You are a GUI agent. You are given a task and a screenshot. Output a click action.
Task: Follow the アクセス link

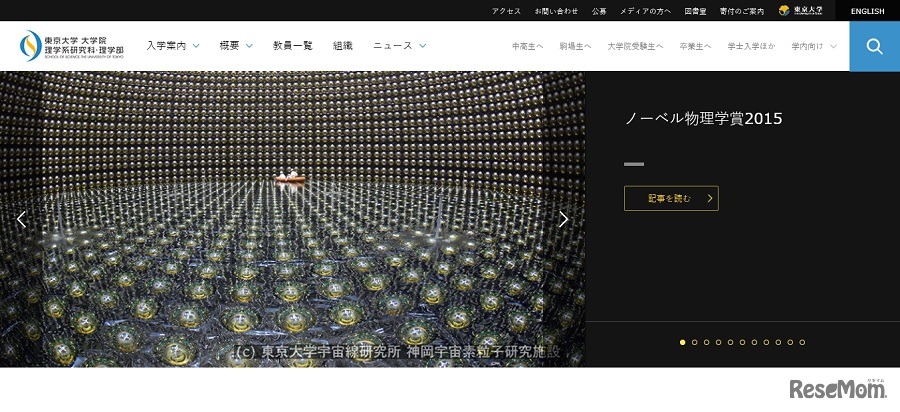pyautogui.click(x=506, y=11)
